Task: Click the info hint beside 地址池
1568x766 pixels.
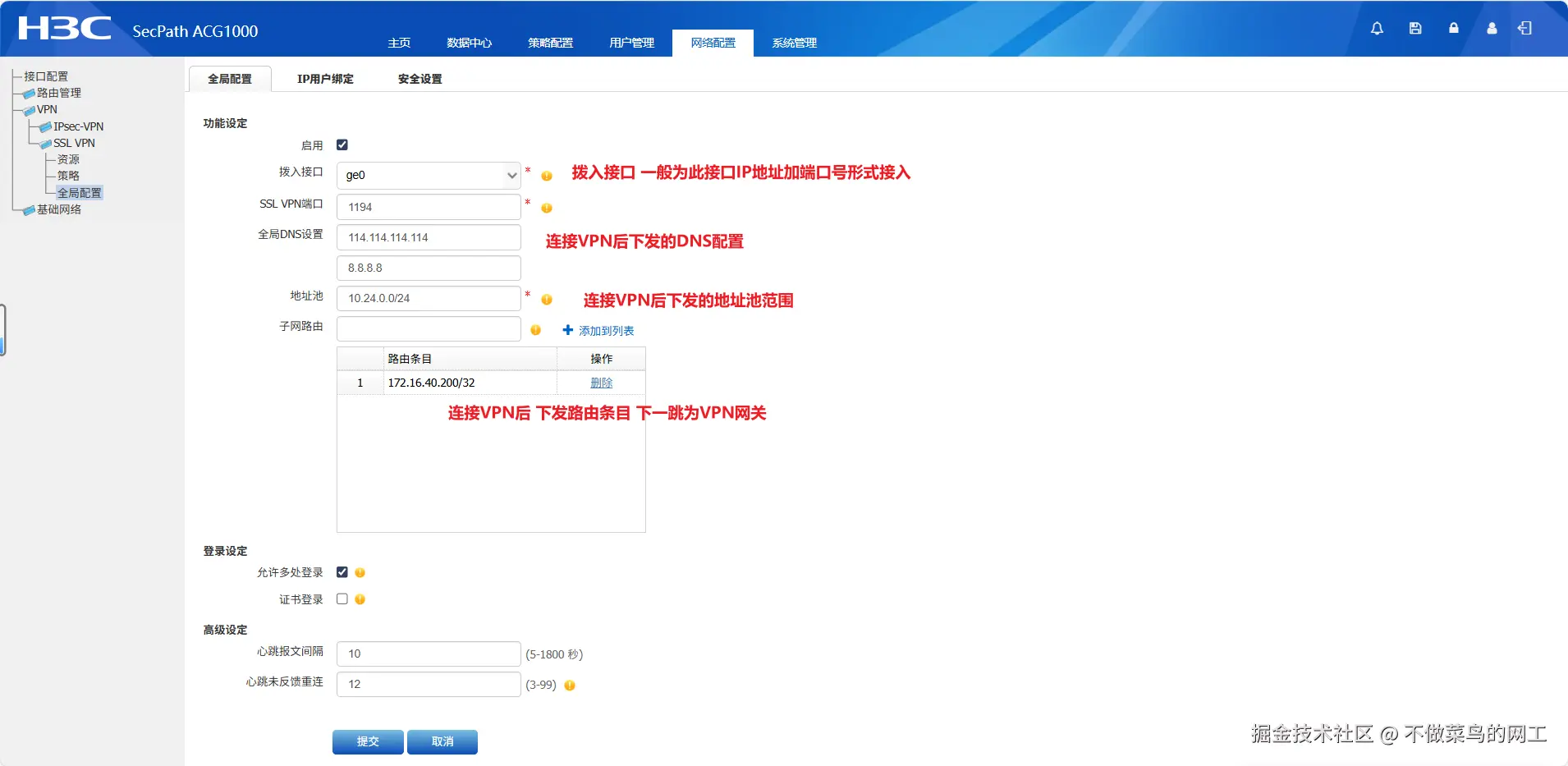Action: pos(547,300)
